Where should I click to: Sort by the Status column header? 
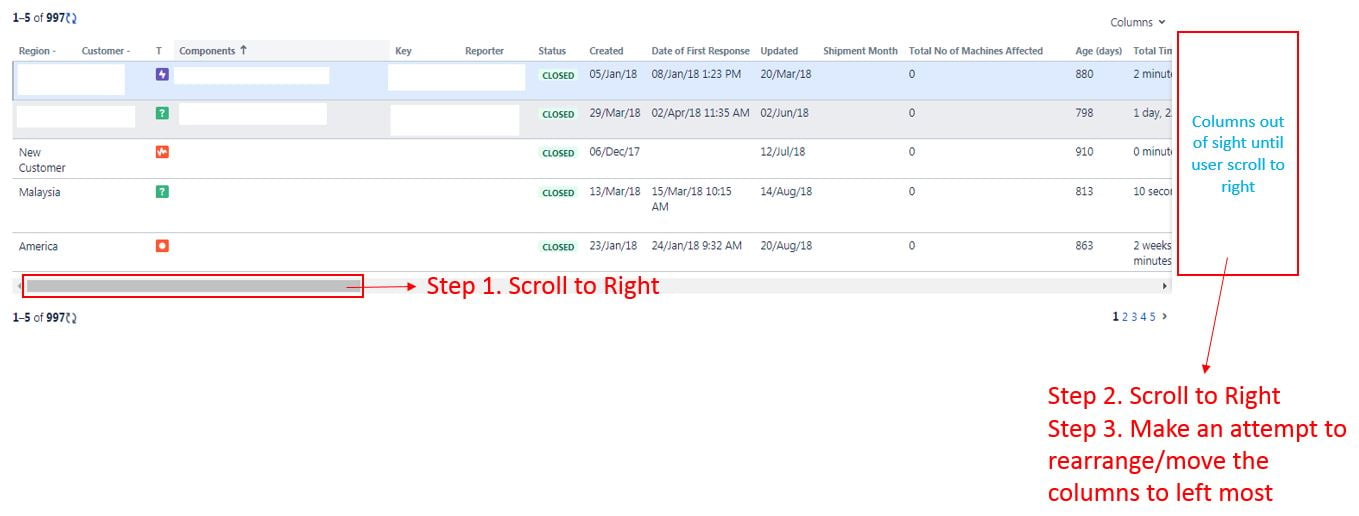552,51
